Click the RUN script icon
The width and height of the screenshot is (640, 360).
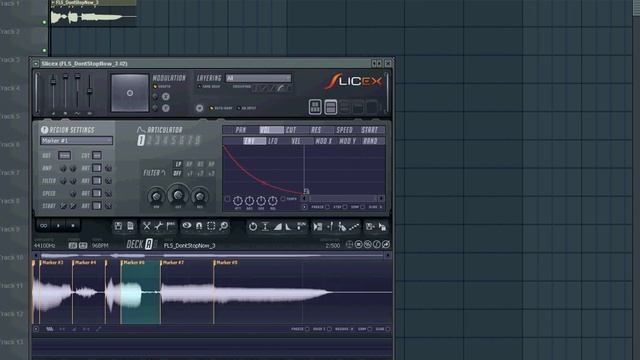click(301, 227)
